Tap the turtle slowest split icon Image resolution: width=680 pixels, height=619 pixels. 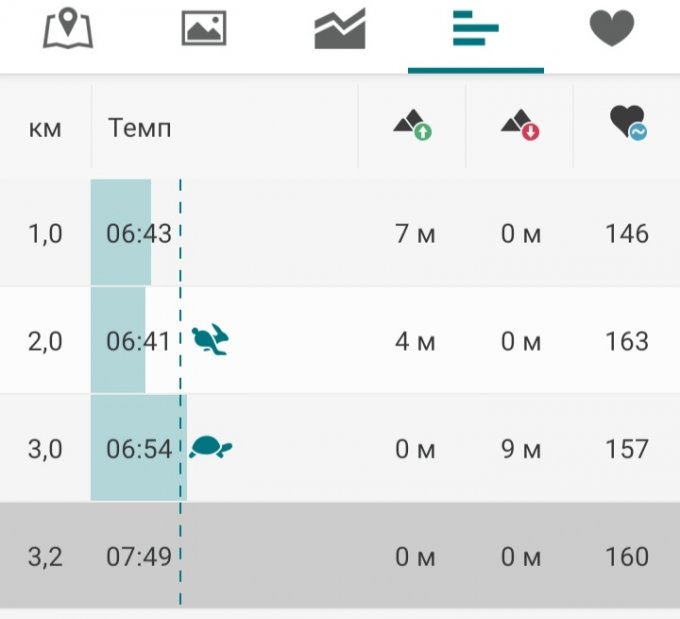coord(211,447)
